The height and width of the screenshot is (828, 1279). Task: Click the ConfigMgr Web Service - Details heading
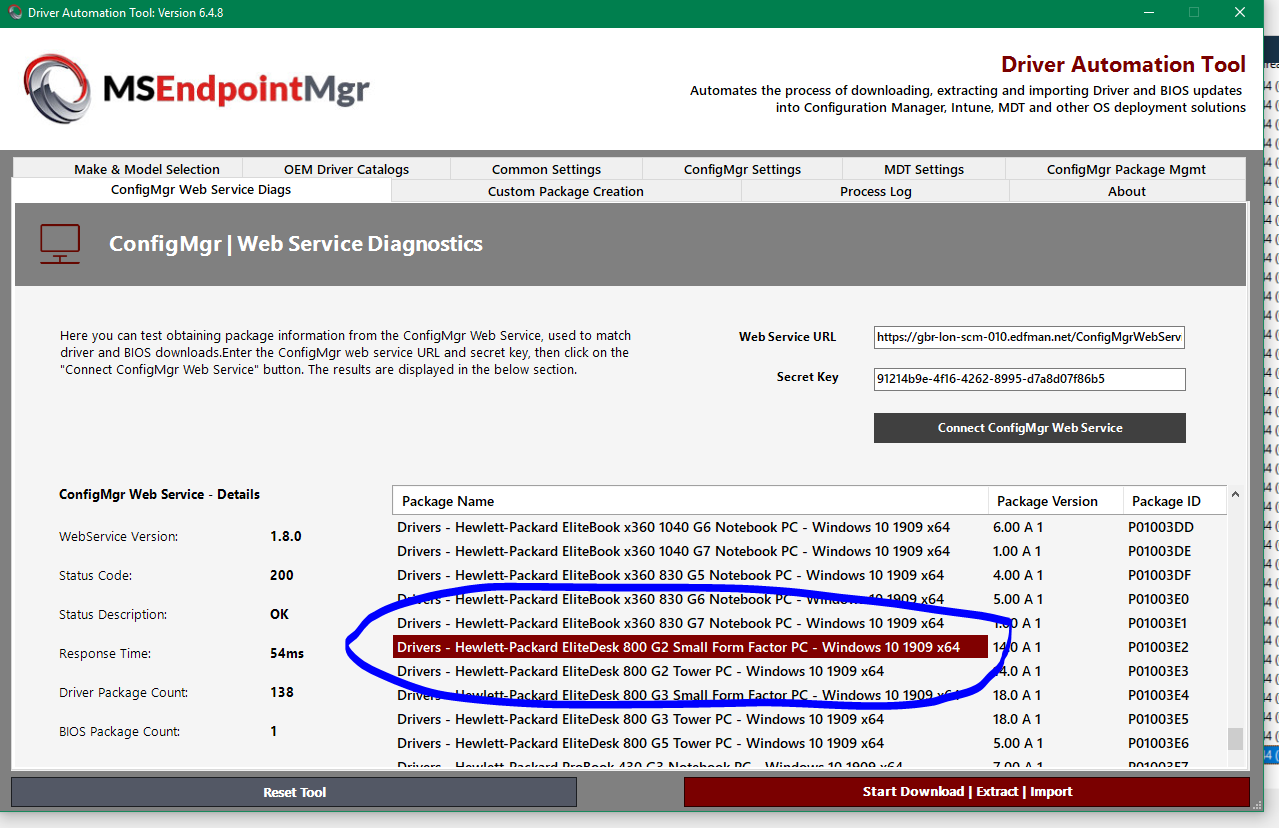(159, 494)
